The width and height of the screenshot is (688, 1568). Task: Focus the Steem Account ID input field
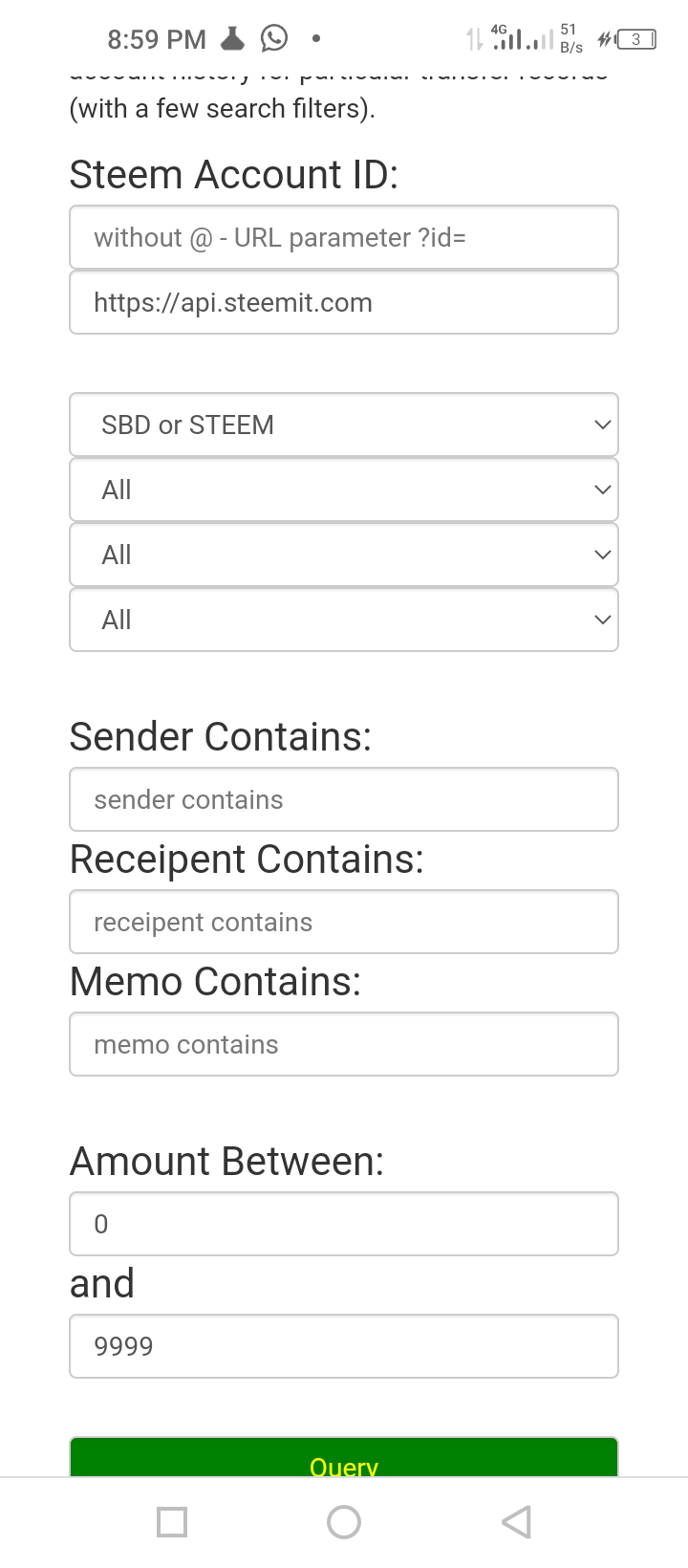click(344, 237)
